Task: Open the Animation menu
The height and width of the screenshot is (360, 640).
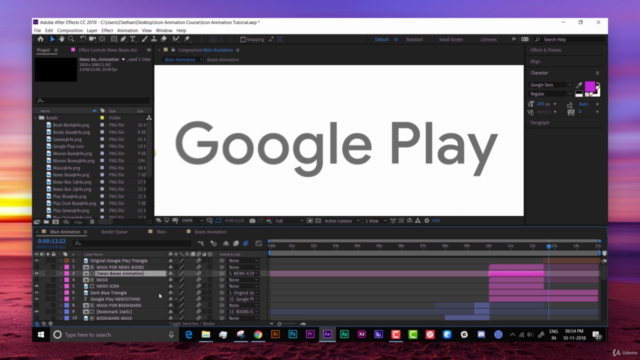Action: 127,31
